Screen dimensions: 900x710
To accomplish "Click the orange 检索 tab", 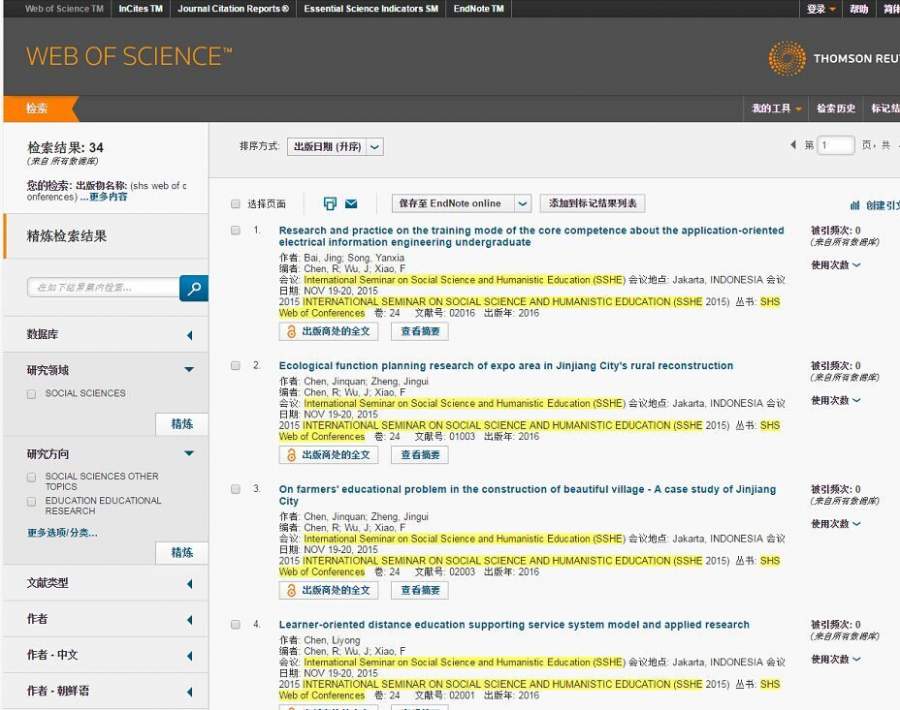I will (x=38, y=108).
